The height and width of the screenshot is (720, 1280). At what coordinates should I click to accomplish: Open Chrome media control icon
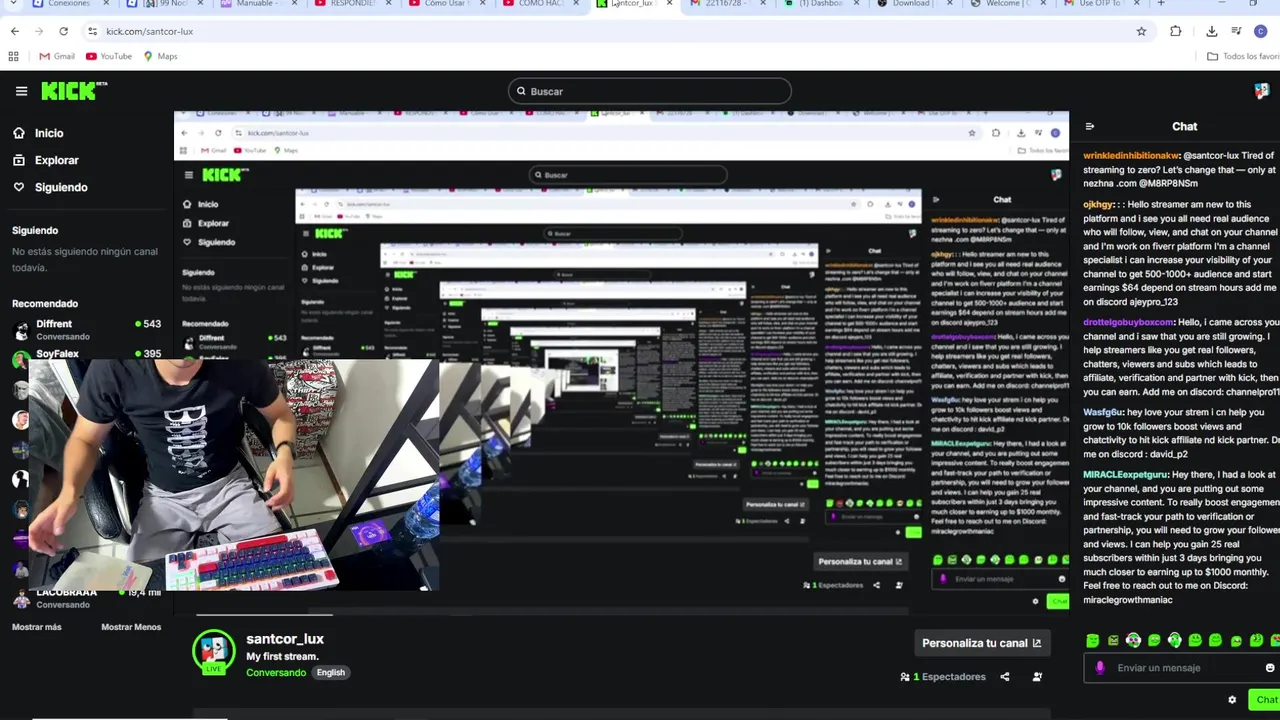1237,31
